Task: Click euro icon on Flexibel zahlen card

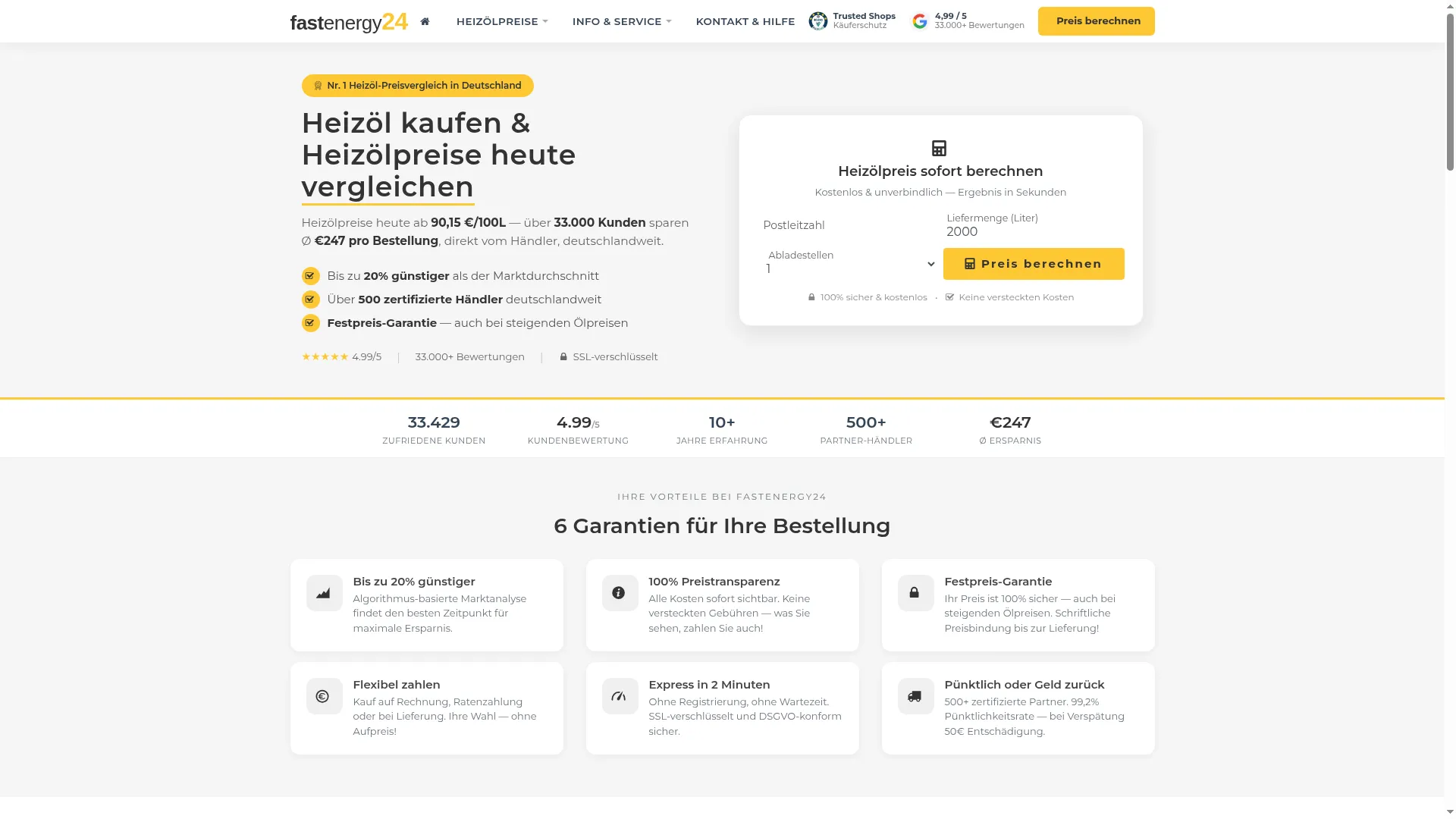Action: click(324, 696)
